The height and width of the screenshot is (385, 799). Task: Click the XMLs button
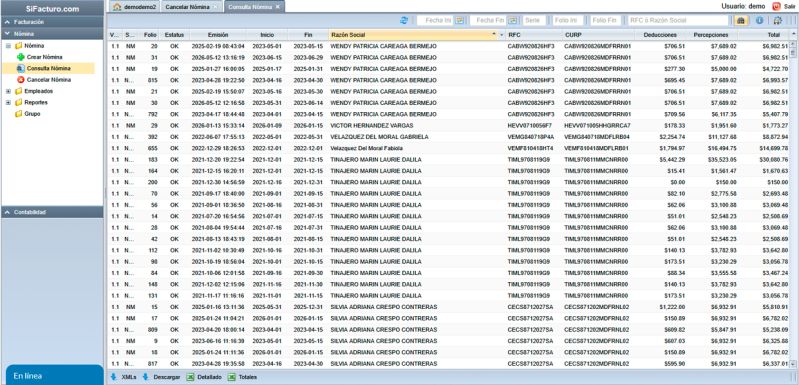[x=123, y=377]
